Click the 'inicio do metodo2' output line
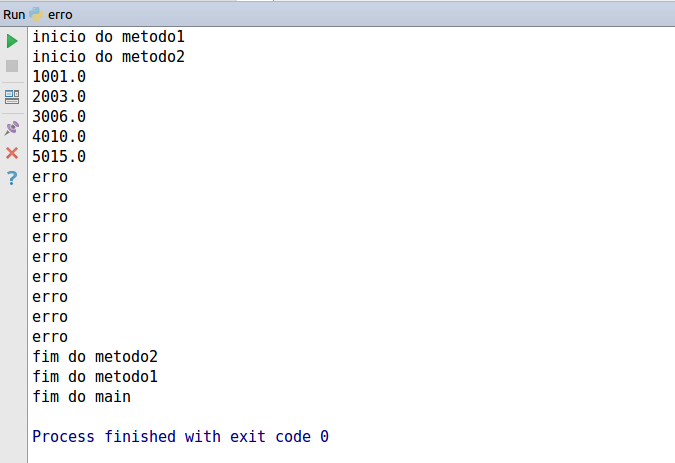675x463 pixels. 108,56
